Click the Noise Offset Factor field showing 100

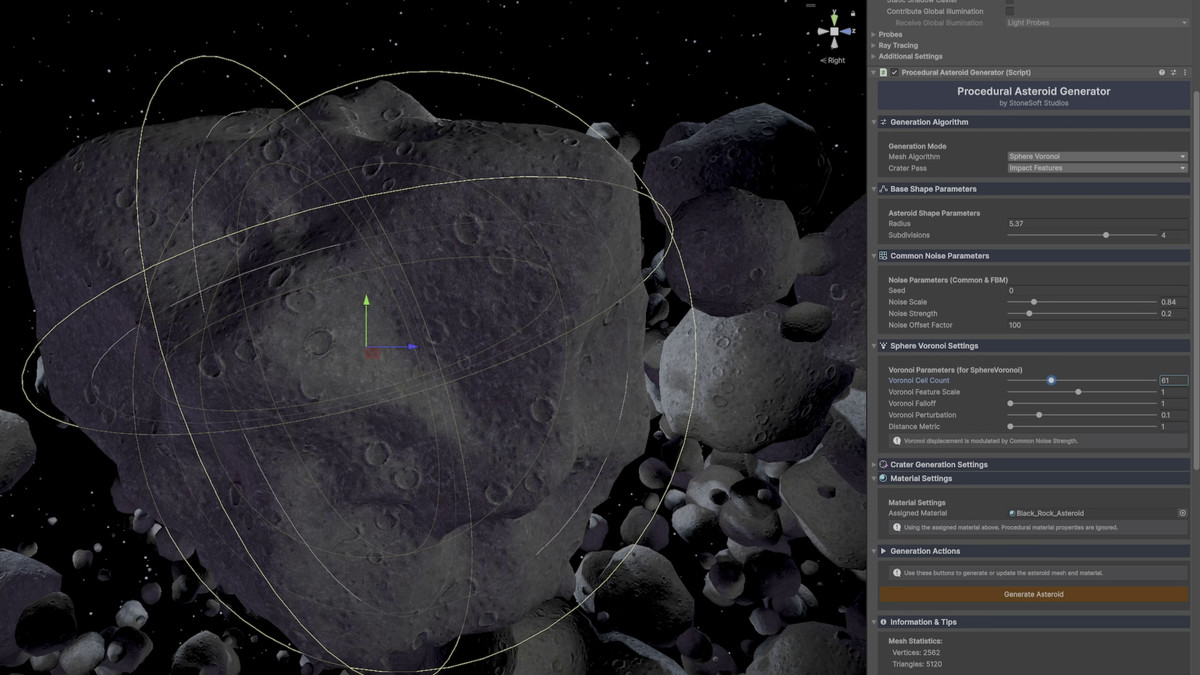click(x=1097, y=325)
